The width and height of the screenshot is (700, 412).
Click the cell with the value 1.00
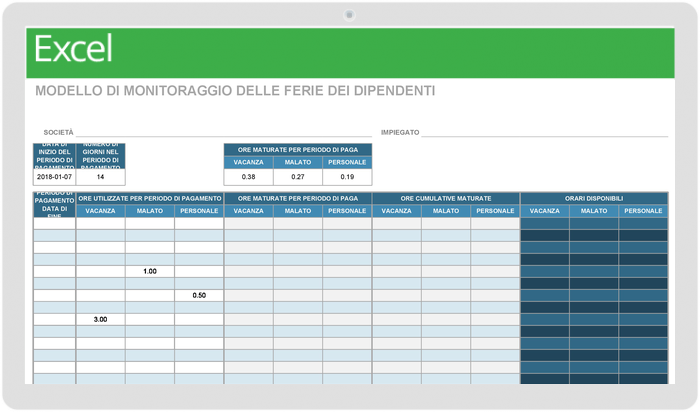(150, 271)
